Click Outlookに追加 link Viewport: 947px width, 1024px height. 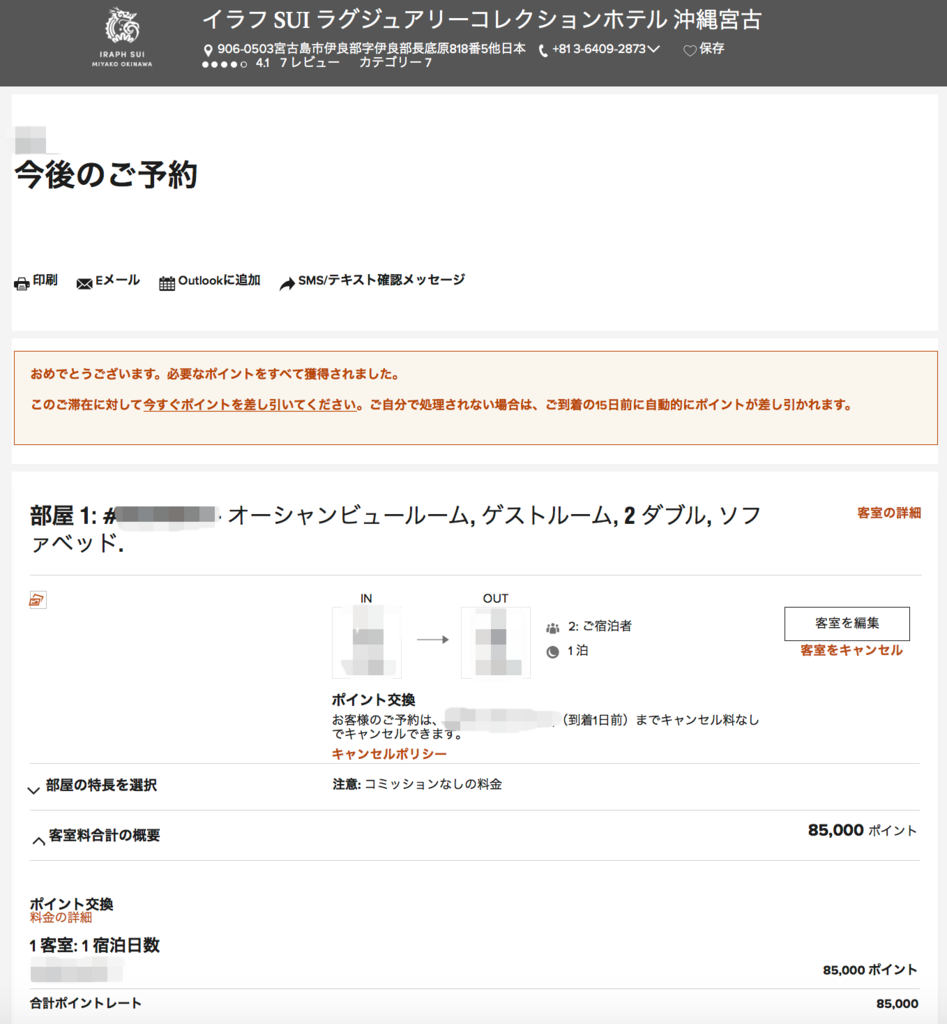tap(219, 280)
